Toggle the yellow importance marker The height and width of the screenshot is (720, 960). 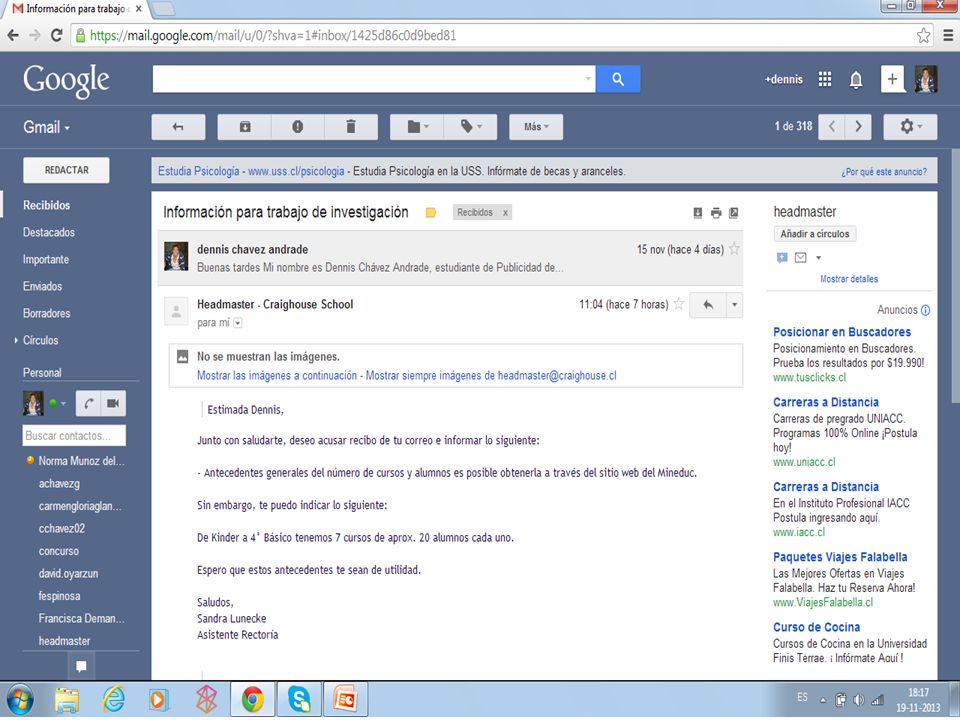(x=431, y=212)
